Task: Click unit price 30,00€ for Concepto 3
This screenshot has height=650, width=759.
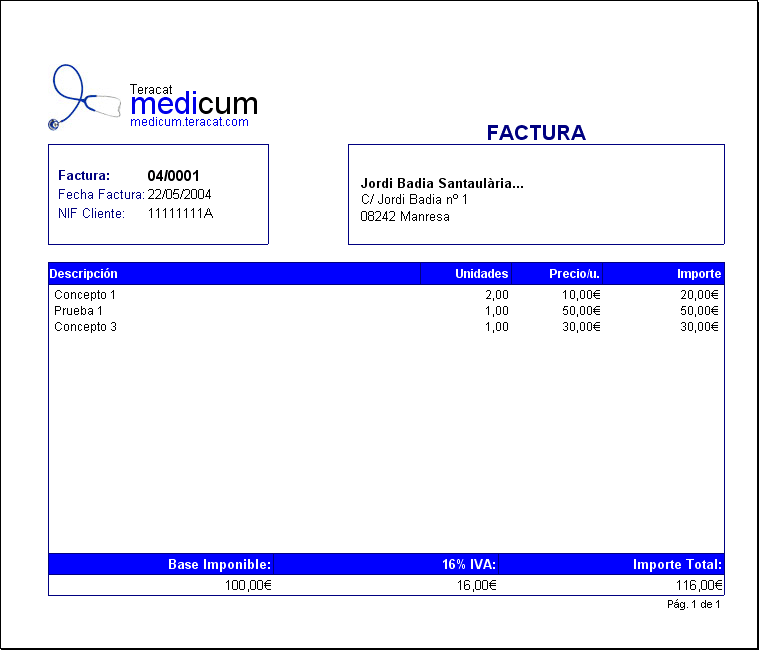Action: coord(581,327)
